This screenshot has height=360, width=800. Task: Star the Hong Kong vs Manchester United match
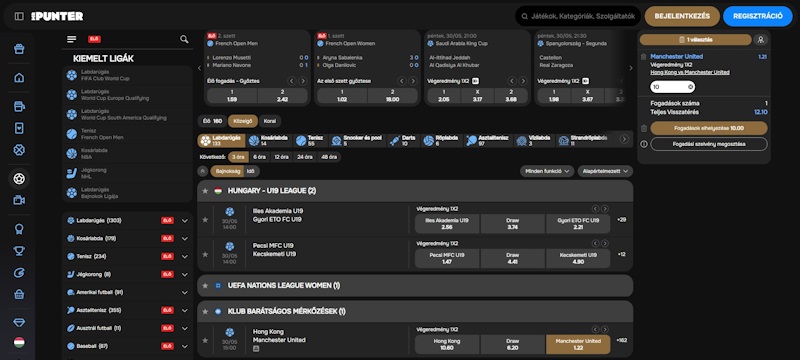[x=205, y=341]
